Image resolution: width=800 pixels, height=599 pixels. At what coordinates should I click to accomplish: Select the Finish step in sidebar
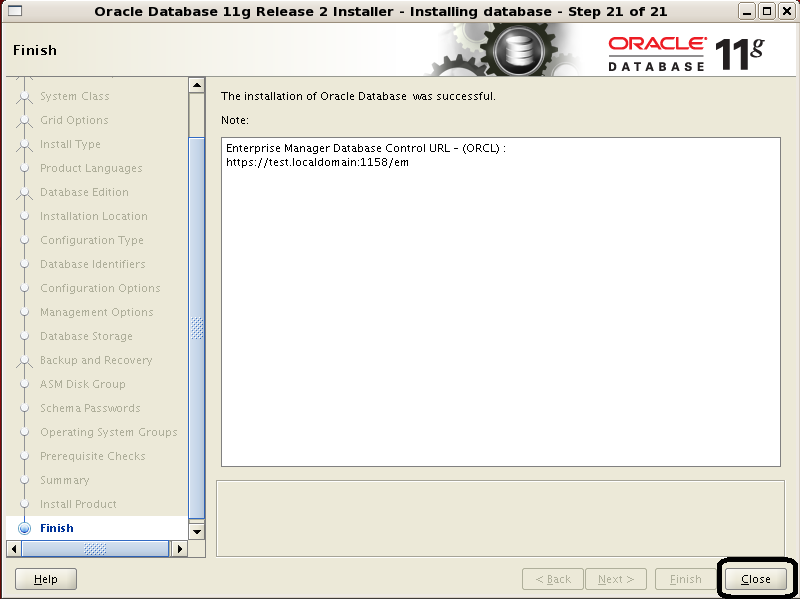[x=57, y=528]
